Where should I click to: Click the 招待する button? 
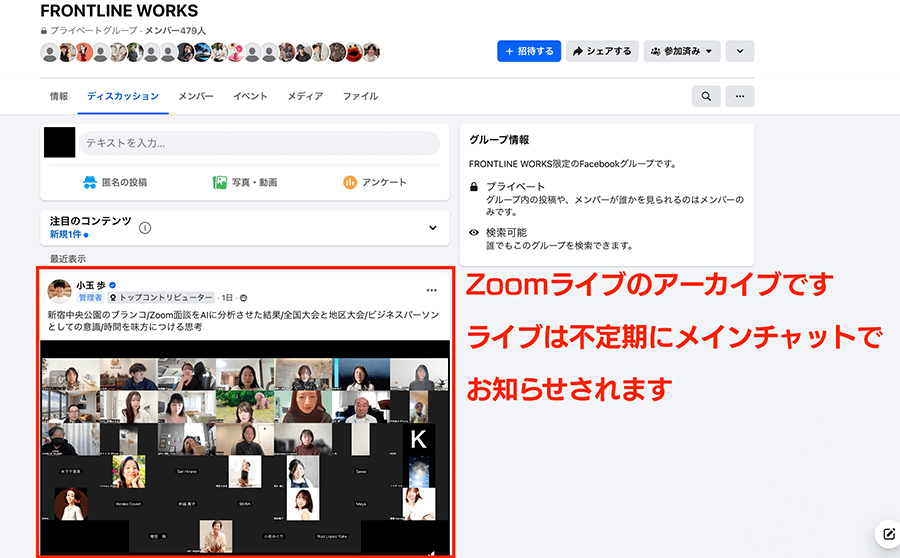[529, 51]
